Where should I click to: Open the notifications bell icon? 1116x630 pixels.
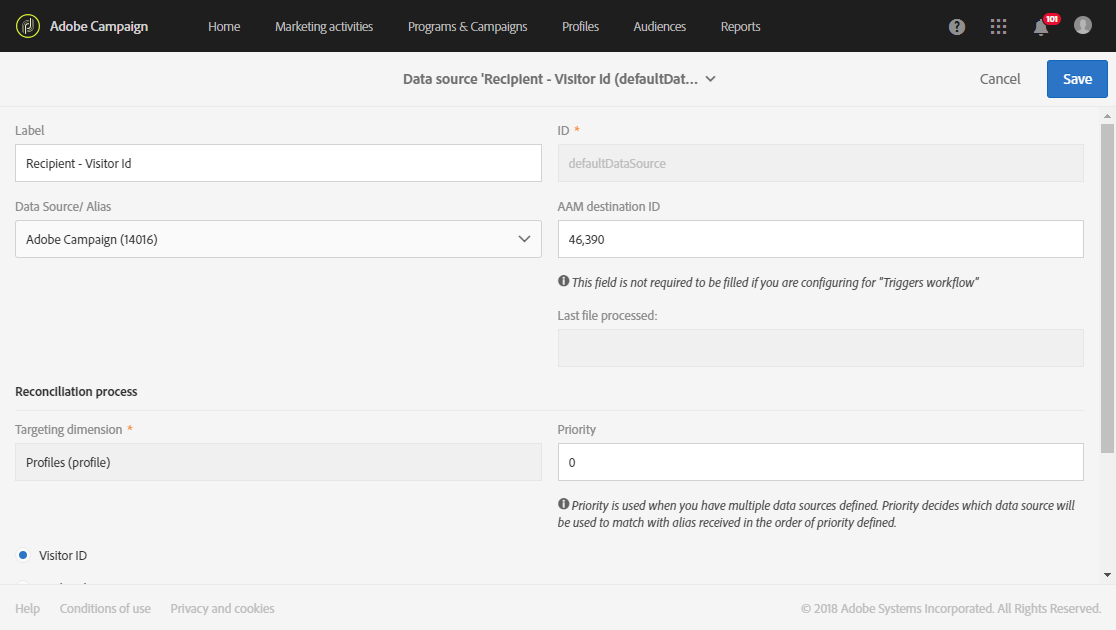click(x=1041, y=27)
